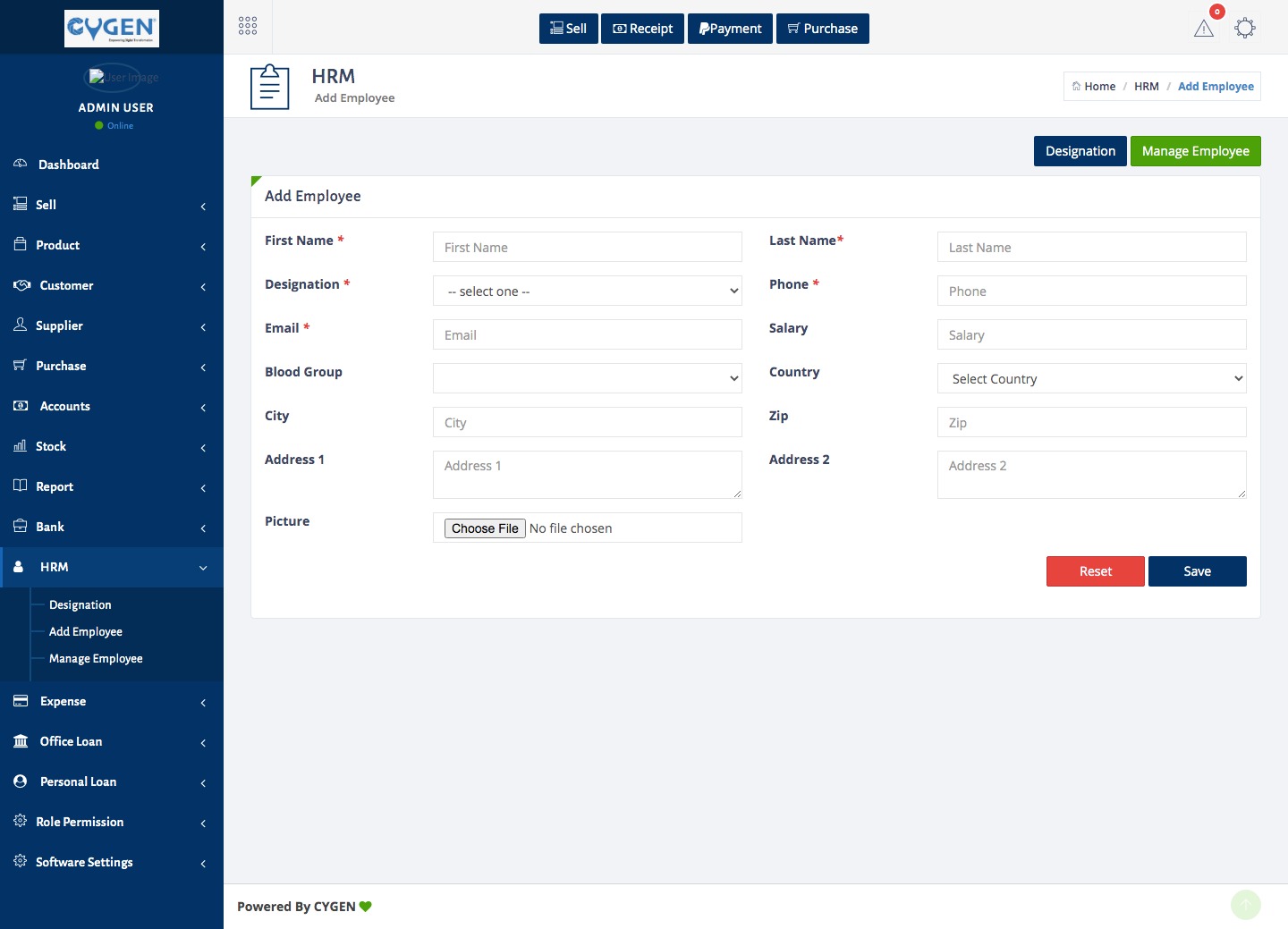Expand the Expense menu chevron

pyautogui.click(x=203, y=703)
